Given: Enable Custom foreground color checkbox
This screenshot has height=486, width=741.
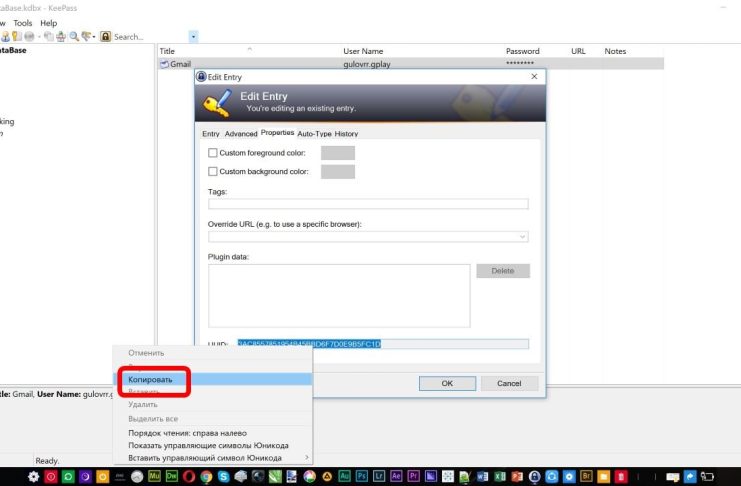Looking at the screenshot, I should click(213, 153).
